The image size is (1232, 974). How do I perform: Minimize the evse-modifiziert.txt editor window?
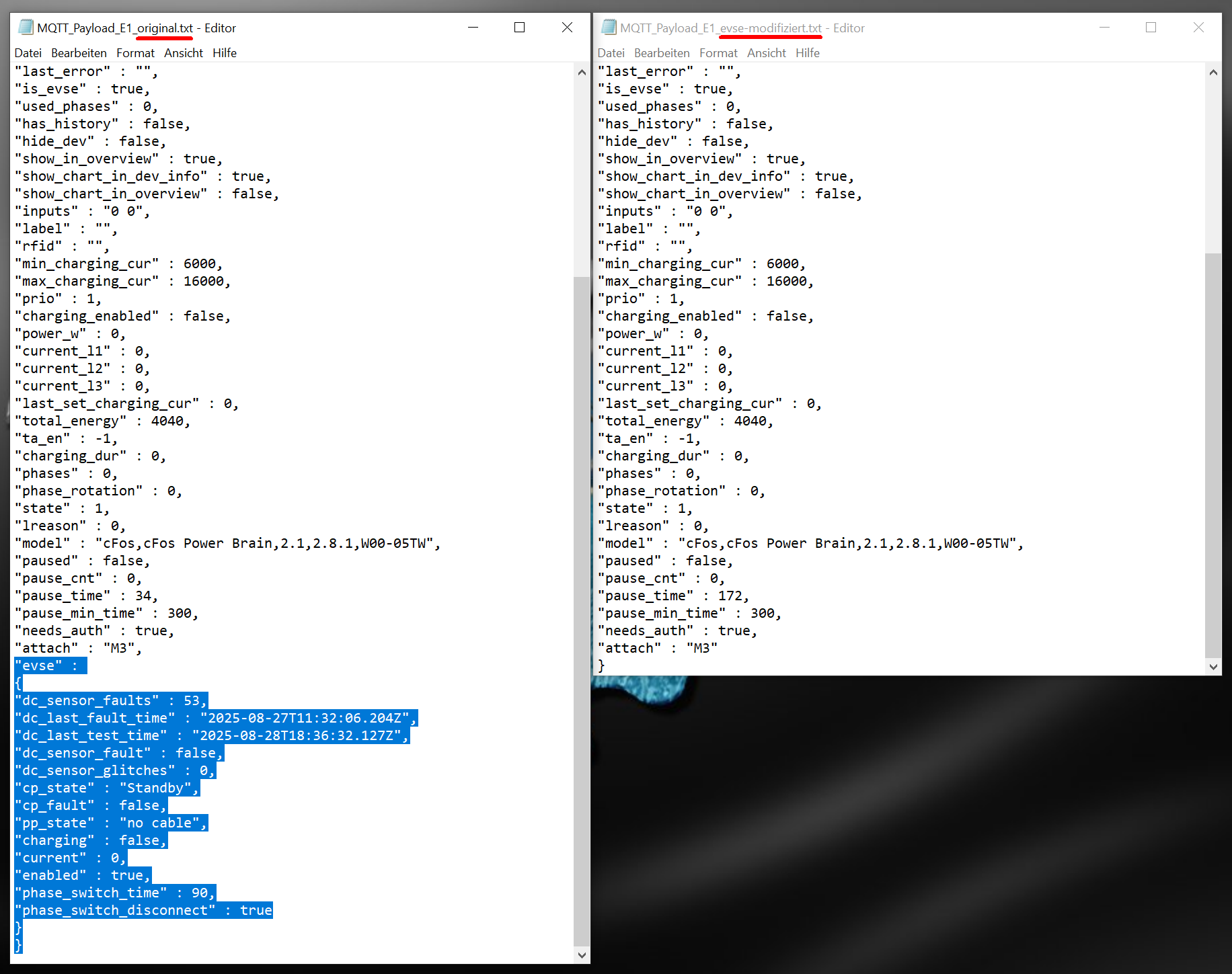pyautogui.click(x=1104, y=28)
